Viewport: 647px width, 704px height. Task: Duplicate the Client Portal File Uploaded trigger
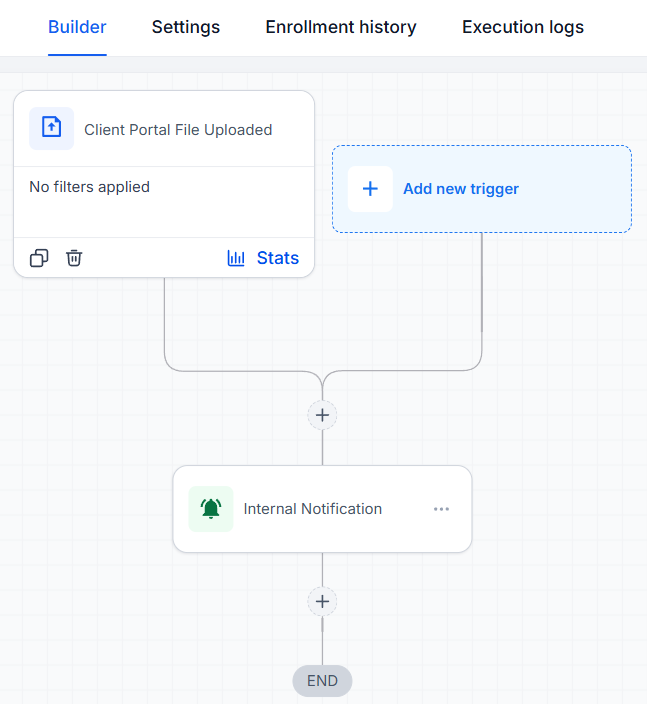[x=39, y=258]
